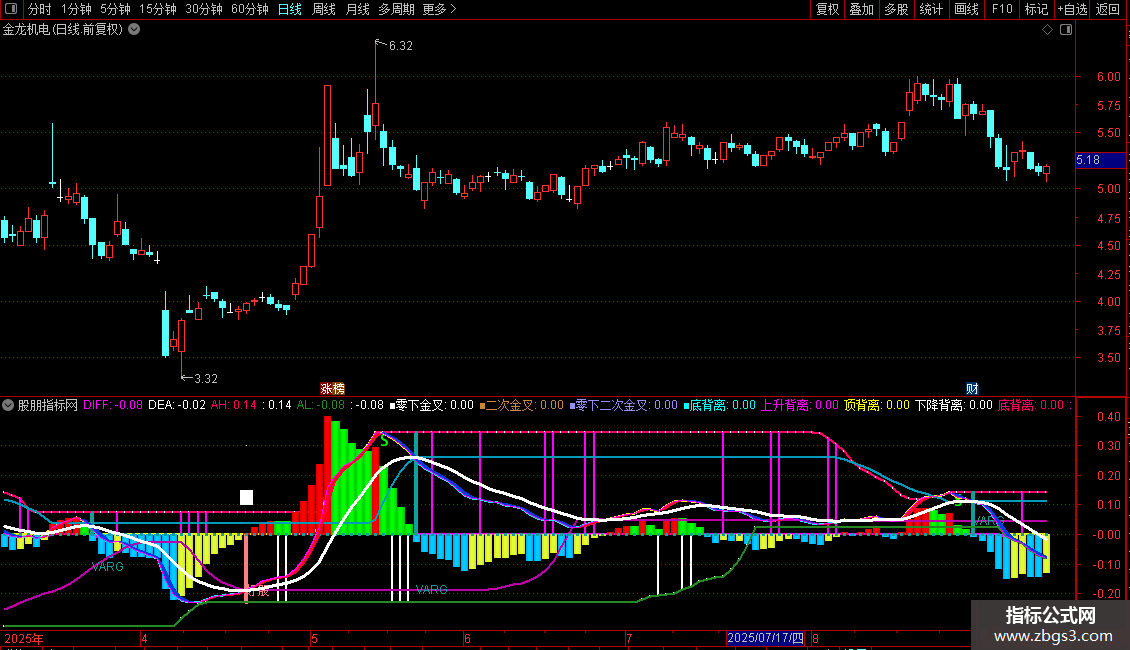Click the 下降背离: 0.00 label
Viewport: 1130px width, 650px height.
954,405
